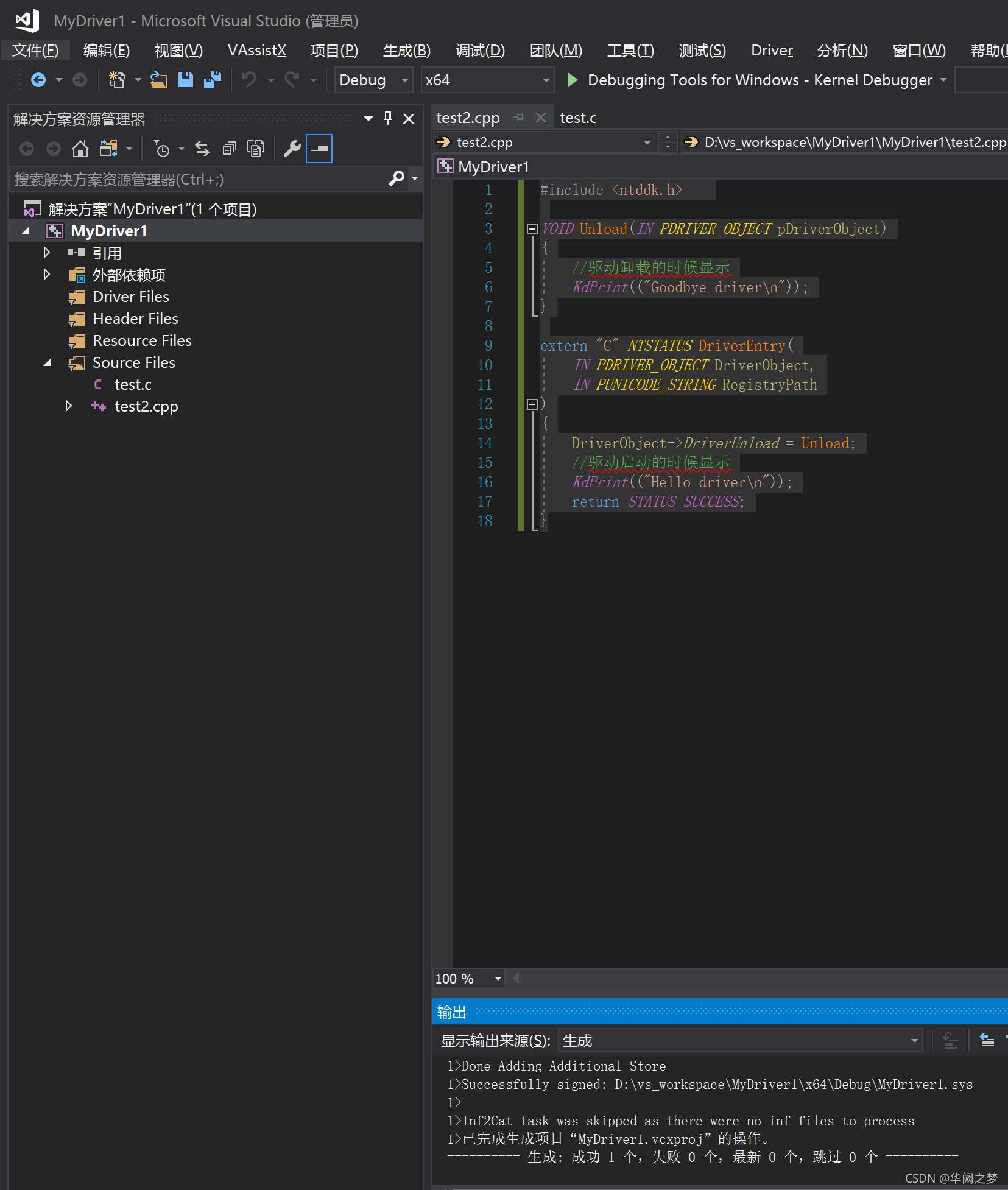Open the 调试(D) debug menu
The image size is (1008, 1190).
(480, 51)
